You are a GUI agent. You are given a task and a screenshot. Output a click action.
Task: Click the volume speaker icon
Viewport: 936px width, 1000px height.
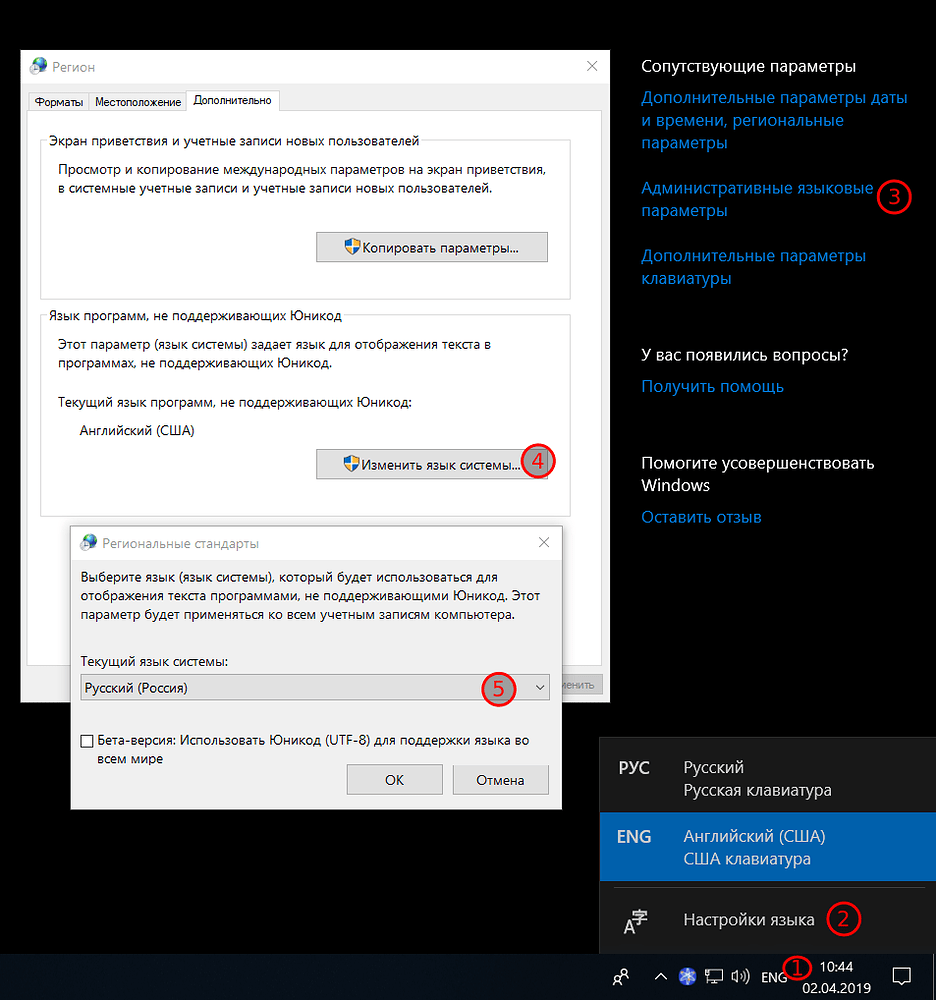pyautogui.click(x=741, y=976)
